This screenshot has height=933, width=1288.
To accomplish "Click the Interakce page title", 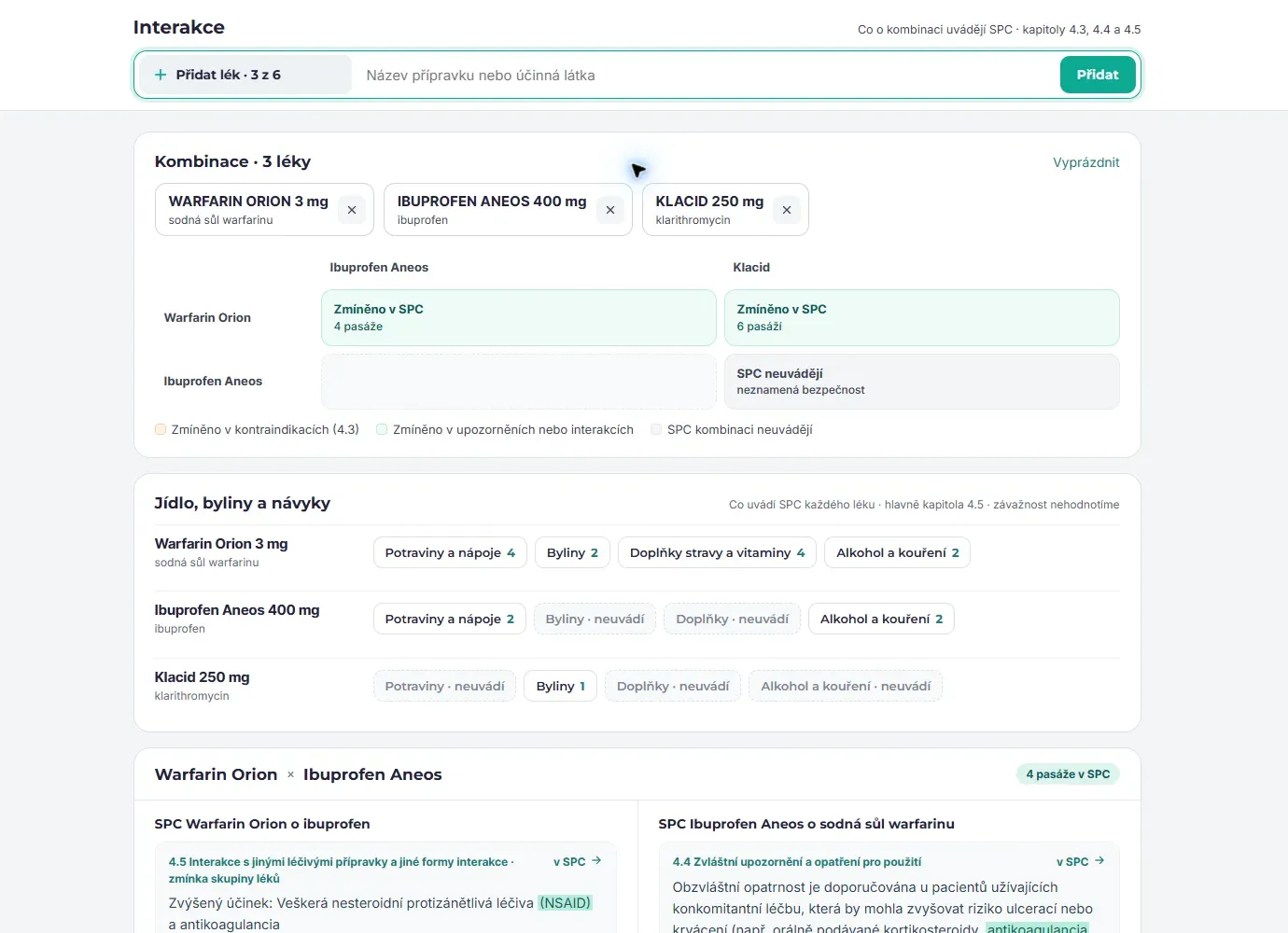I will [x=179, y=27].
